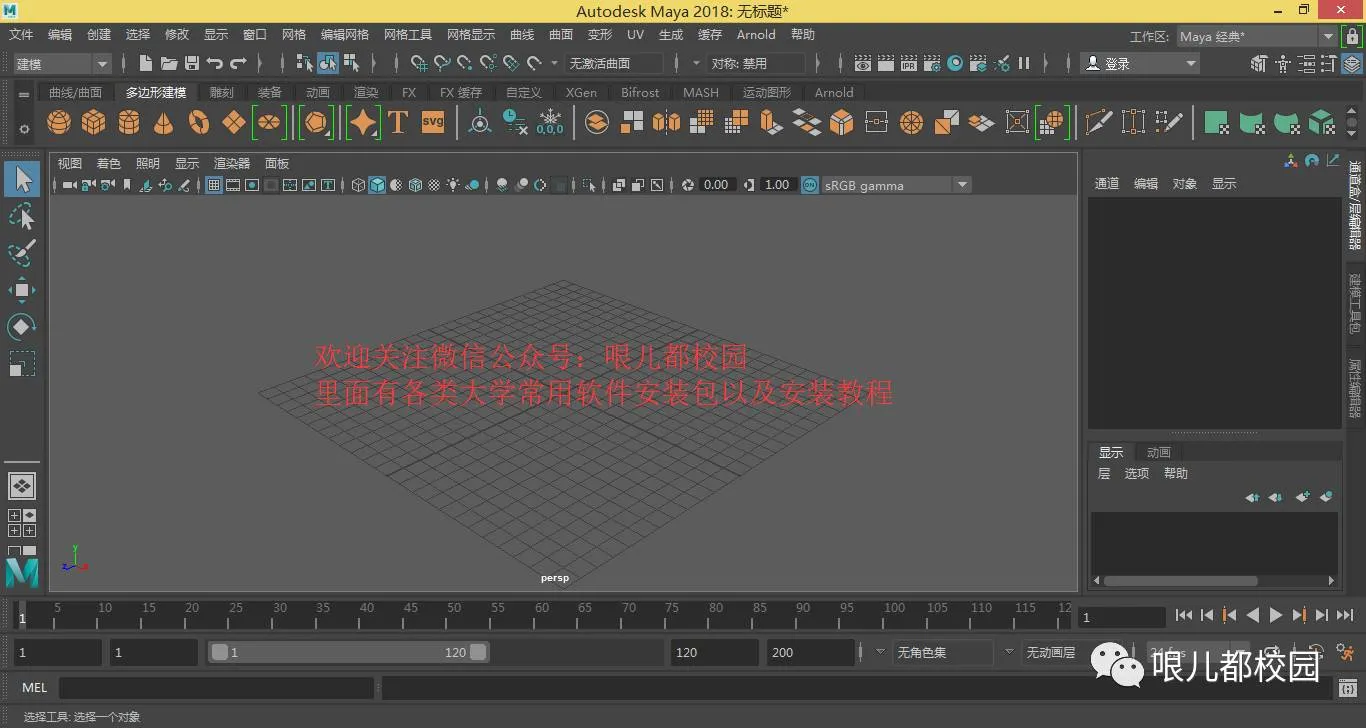Save the scene with floppy icon
Screen dimensions: 1366x728
192,63
